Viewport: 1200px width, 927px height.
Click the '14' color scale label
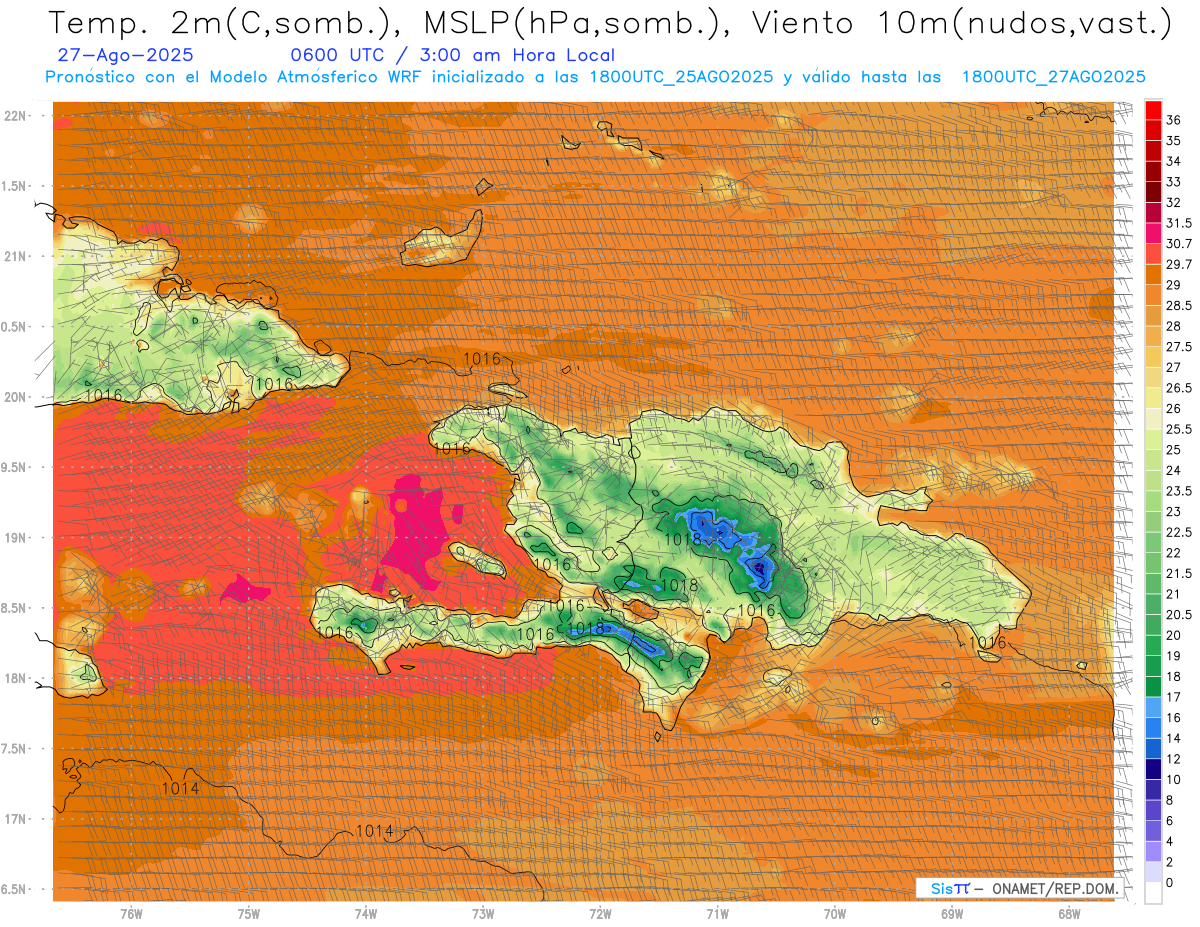tap(1174, 738)
